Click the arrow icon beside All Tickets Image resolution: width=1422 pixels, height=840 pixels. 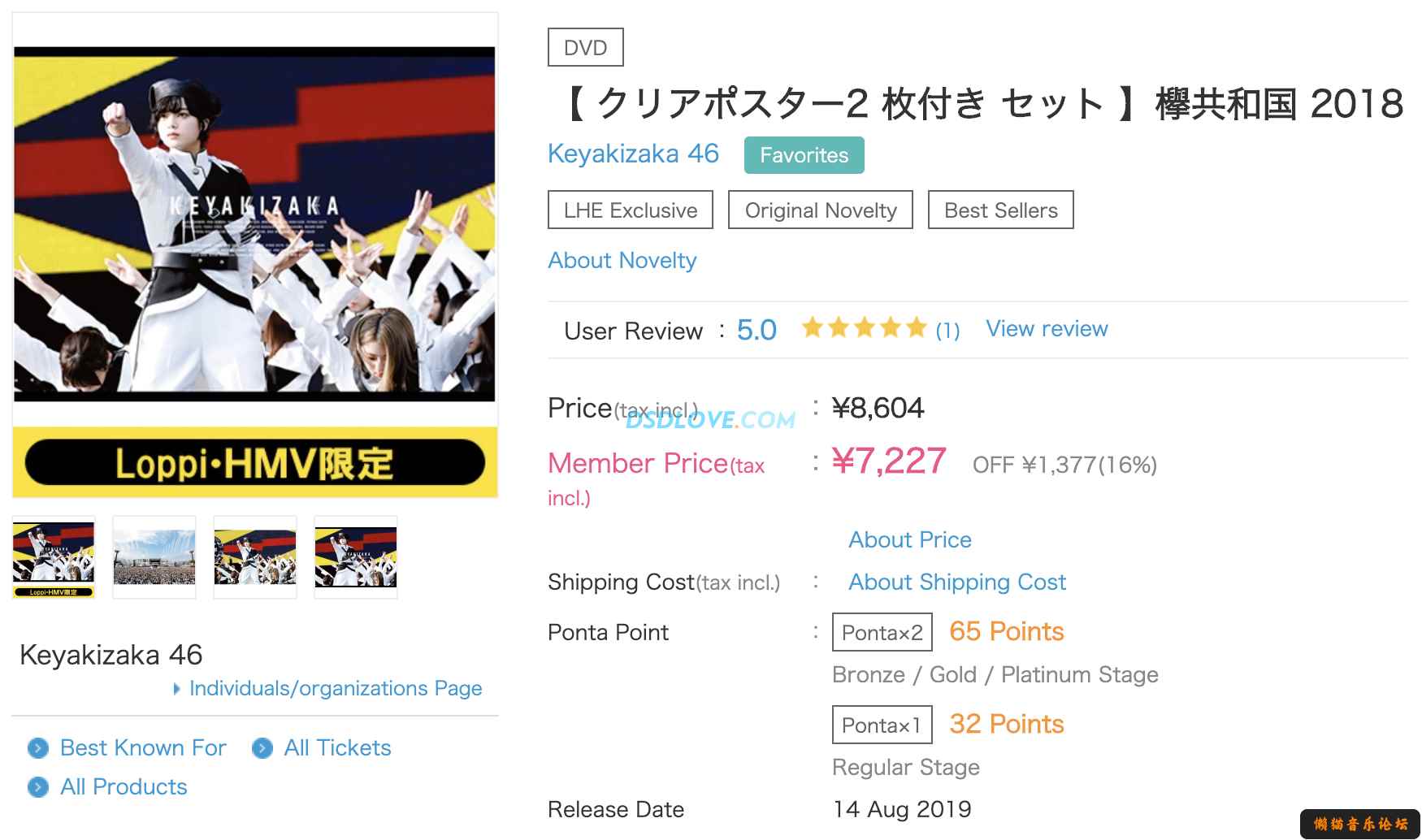(x=262, y=748)
